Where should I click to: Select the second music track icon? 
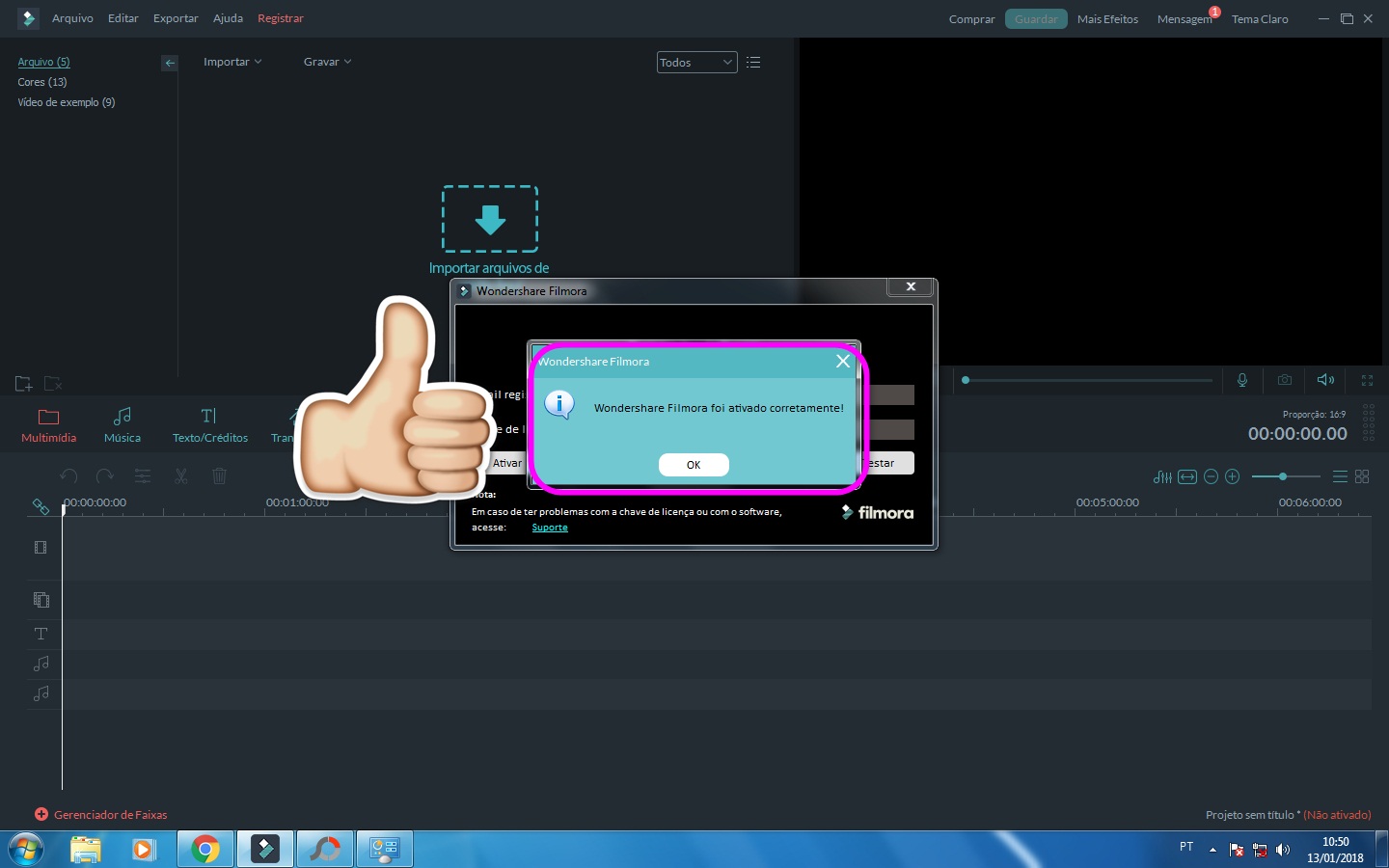41,693
